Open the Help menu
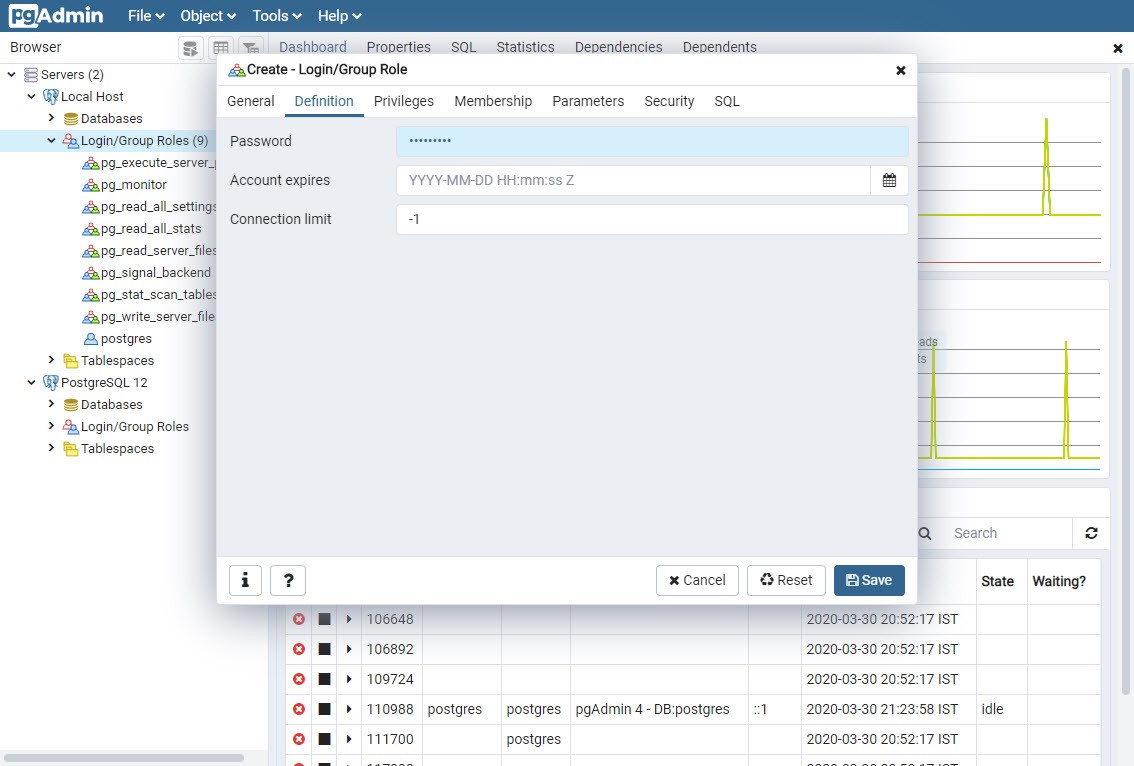The image size is (1134, 766). coord(339,16)
